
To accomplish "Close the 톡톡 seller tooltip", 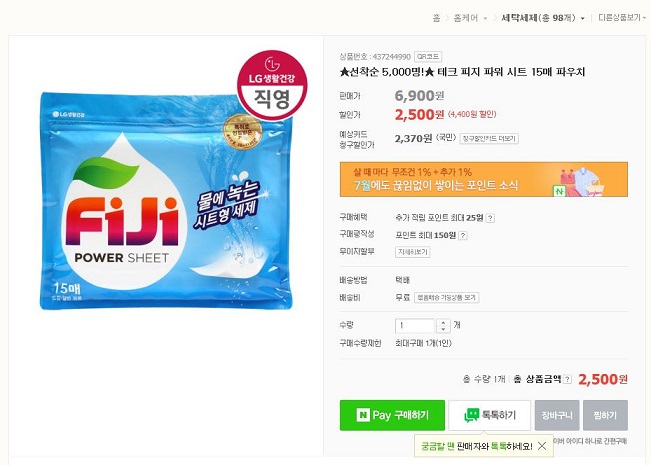I will 542,446.
